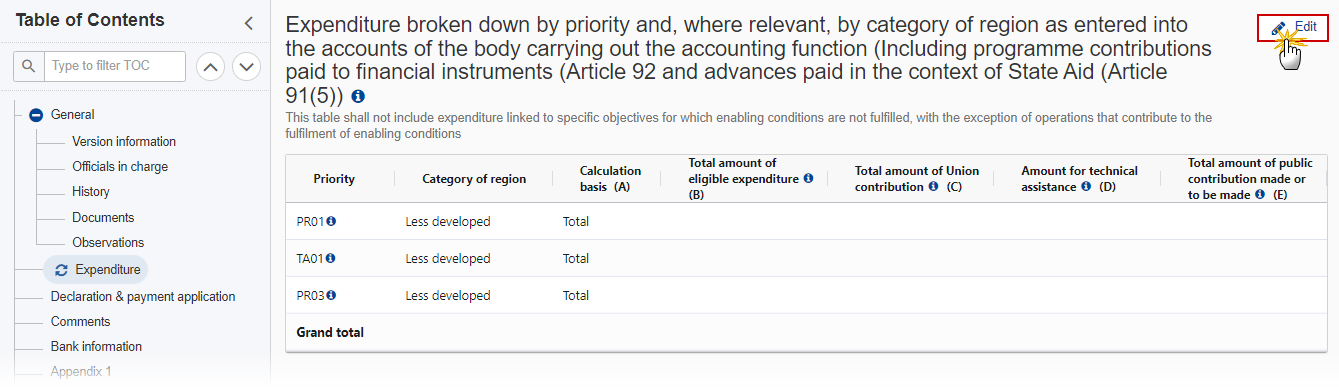Screen dimensions: 1339x387
Task: Open info icon next to PR03
Action: click(330, 295)
